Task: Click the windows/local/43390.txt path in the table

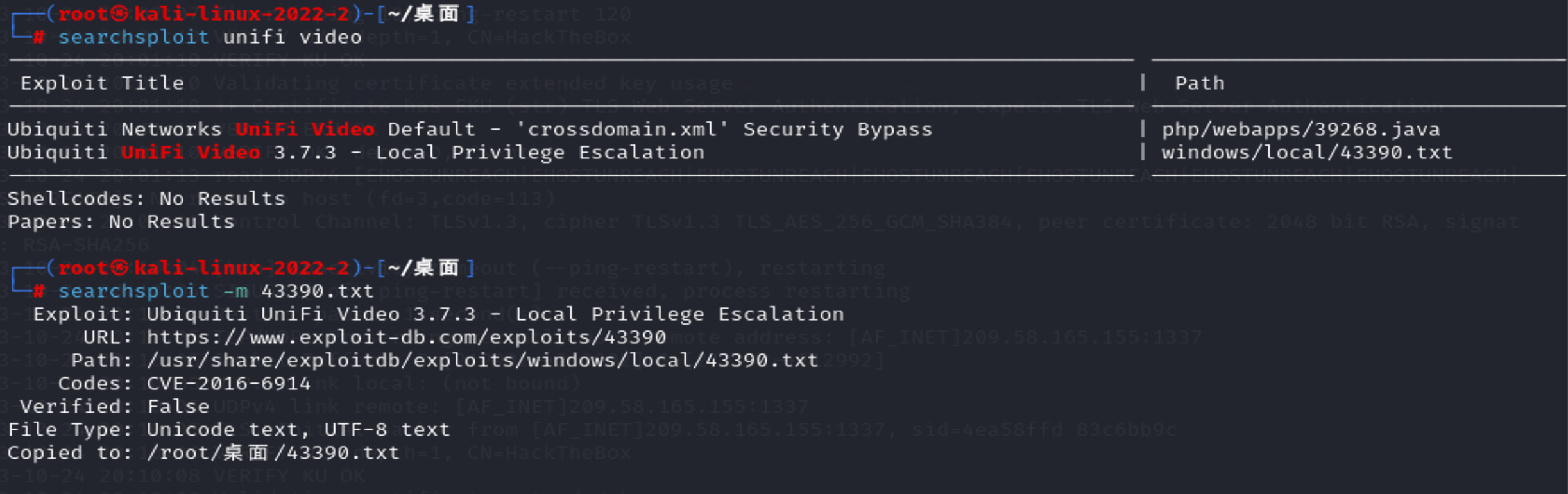Action: 1306,153
